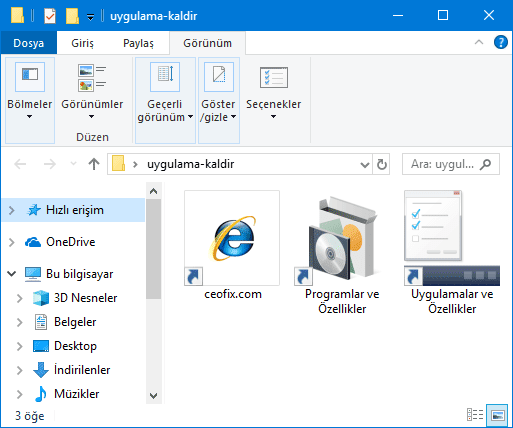Switch to the Giriş tab

pos(82,43)
